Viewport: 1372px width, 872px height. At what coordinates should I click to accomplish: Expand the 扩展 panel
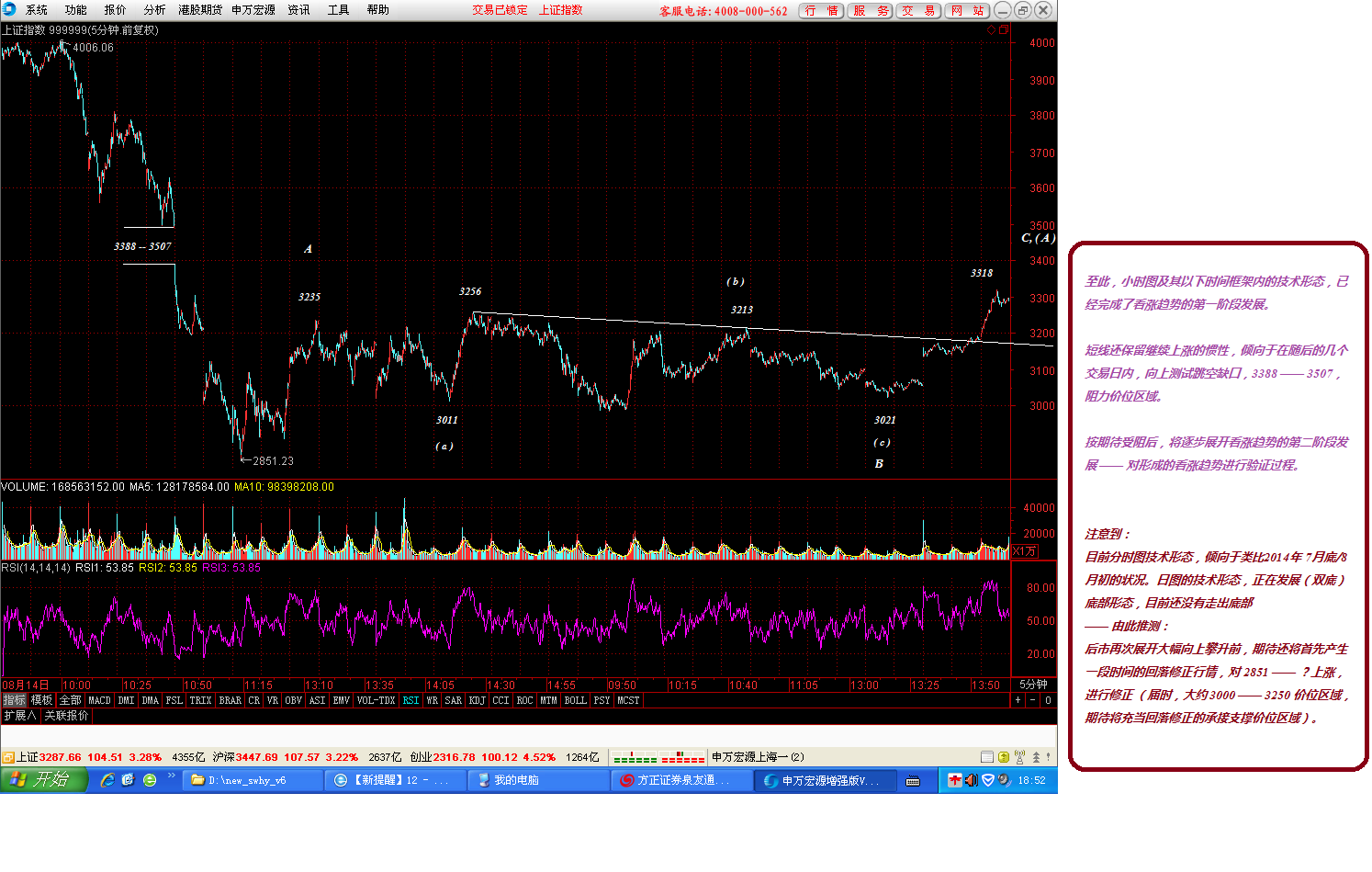tap(19, 715)
